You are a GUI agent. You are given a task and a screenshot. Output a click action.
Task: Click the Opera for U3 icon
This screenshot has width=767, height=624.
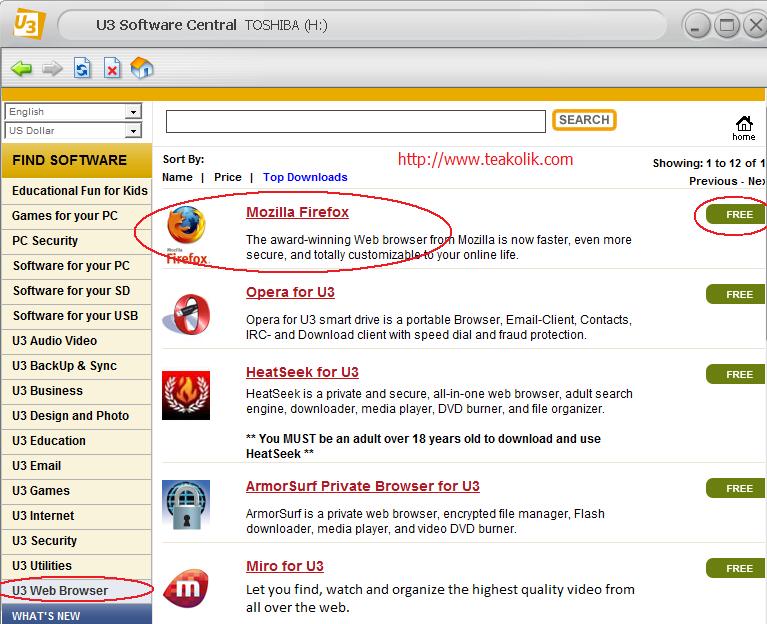(186, 314)
